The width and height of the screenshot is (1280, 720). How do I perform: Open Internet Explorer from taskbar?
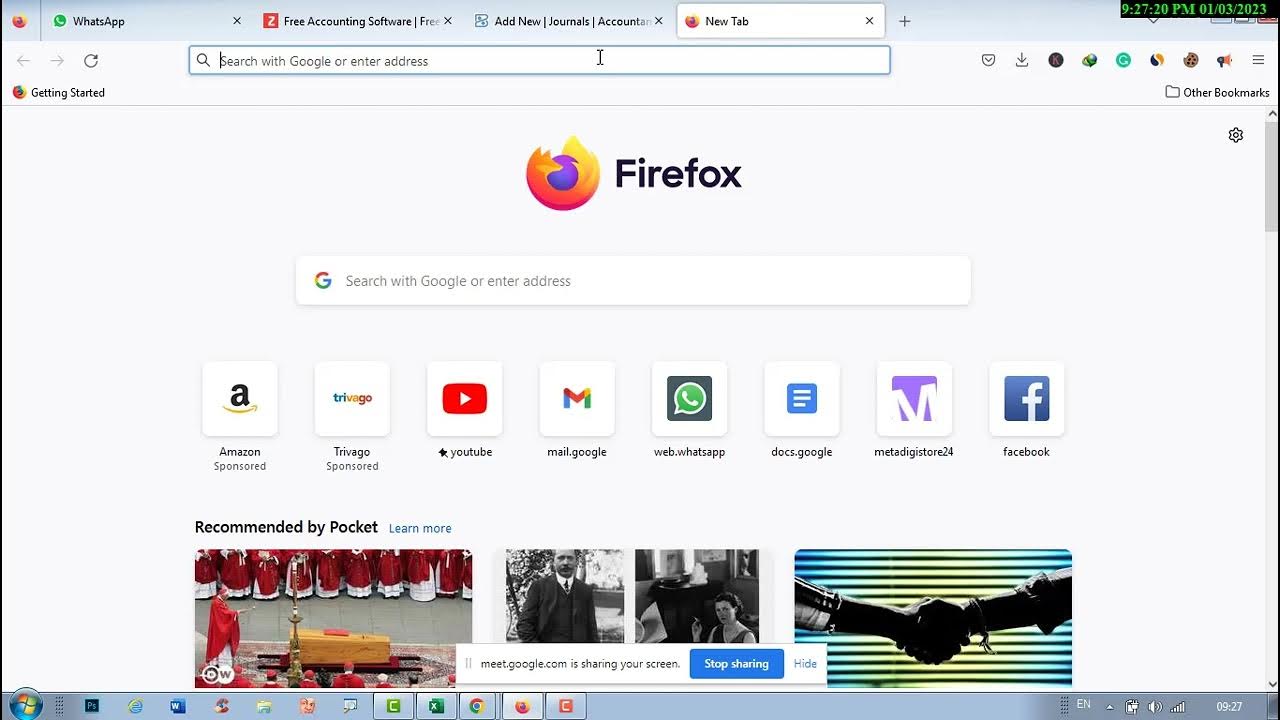pos(135,706)
